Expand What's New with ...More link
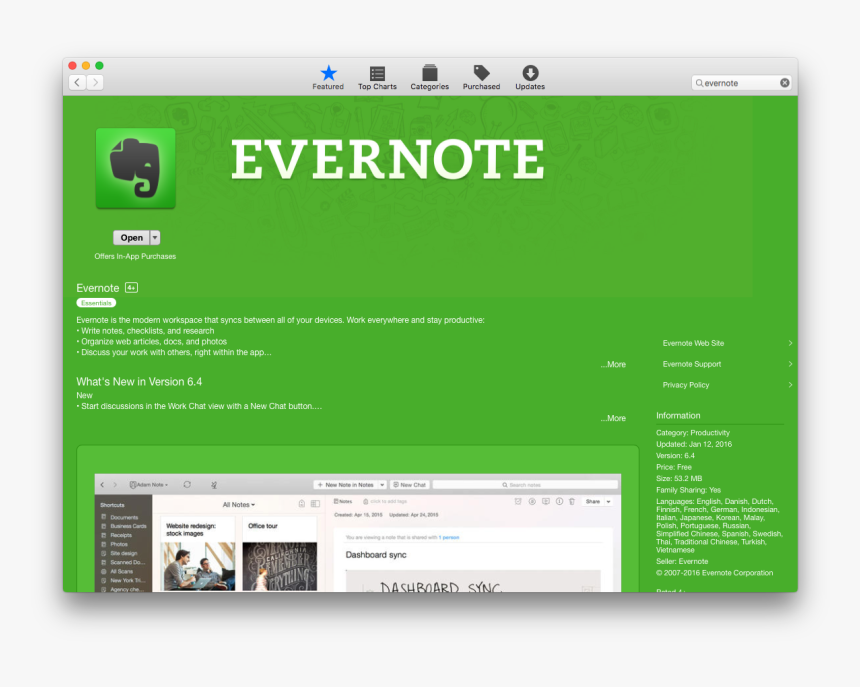The image size is (860, 687). pyautogui.click(x=613, y=418)
